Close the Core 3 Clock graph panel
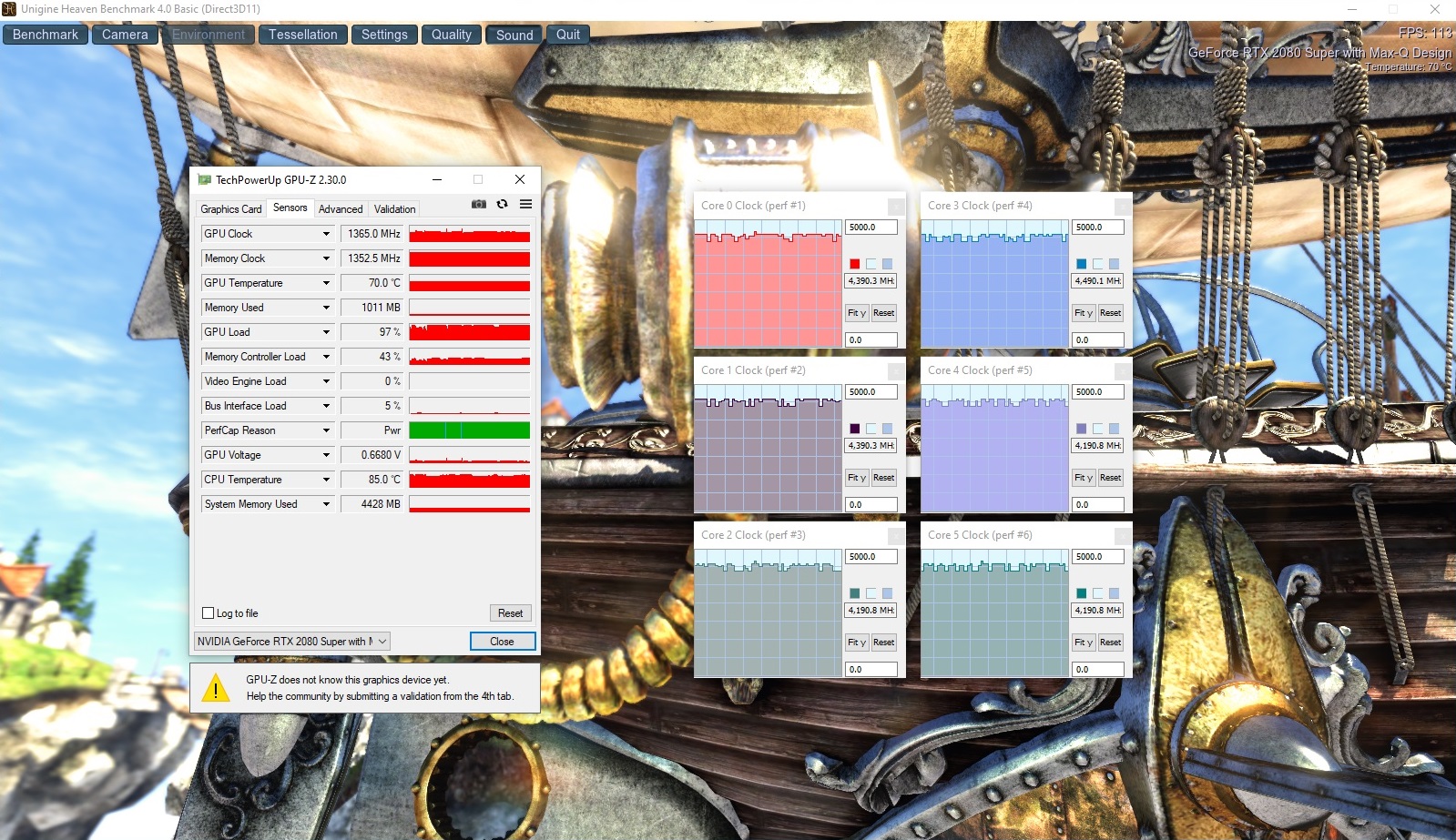This screenshot has width=1456, height=840. pyautogui.click(x=1123, y=207)
